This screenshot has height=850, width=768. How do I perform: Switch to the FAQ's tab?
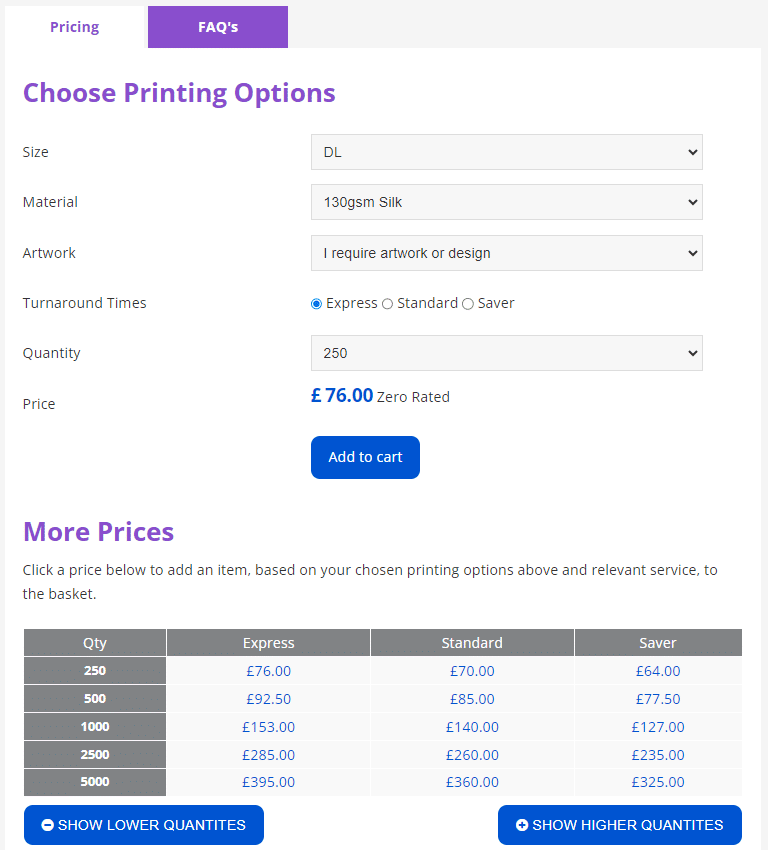218,27
